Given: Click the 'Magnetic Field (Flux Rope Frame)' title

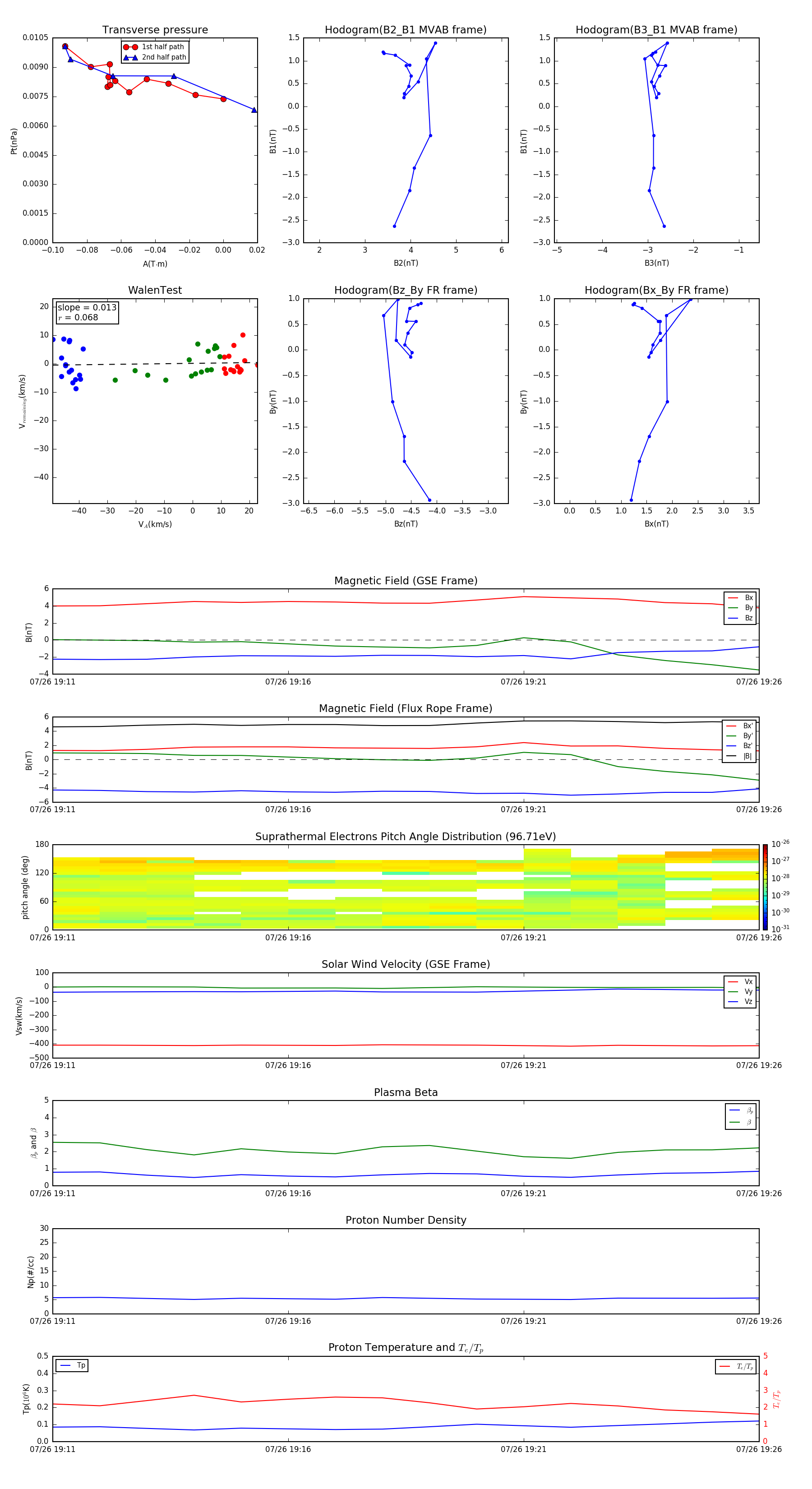Looking at the screenshot, I should click(406, 709).
